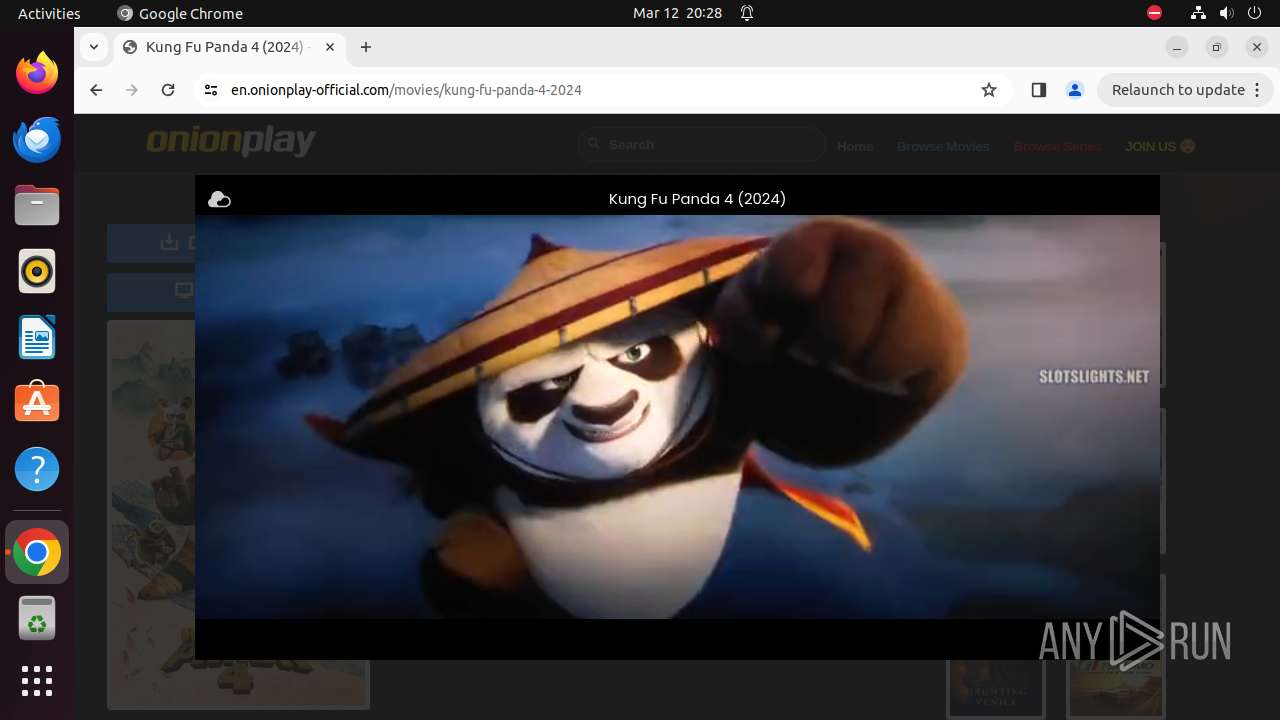Click the onionplay logo
The width and height of the screenshot is (1280, 720).
point(231,142)
